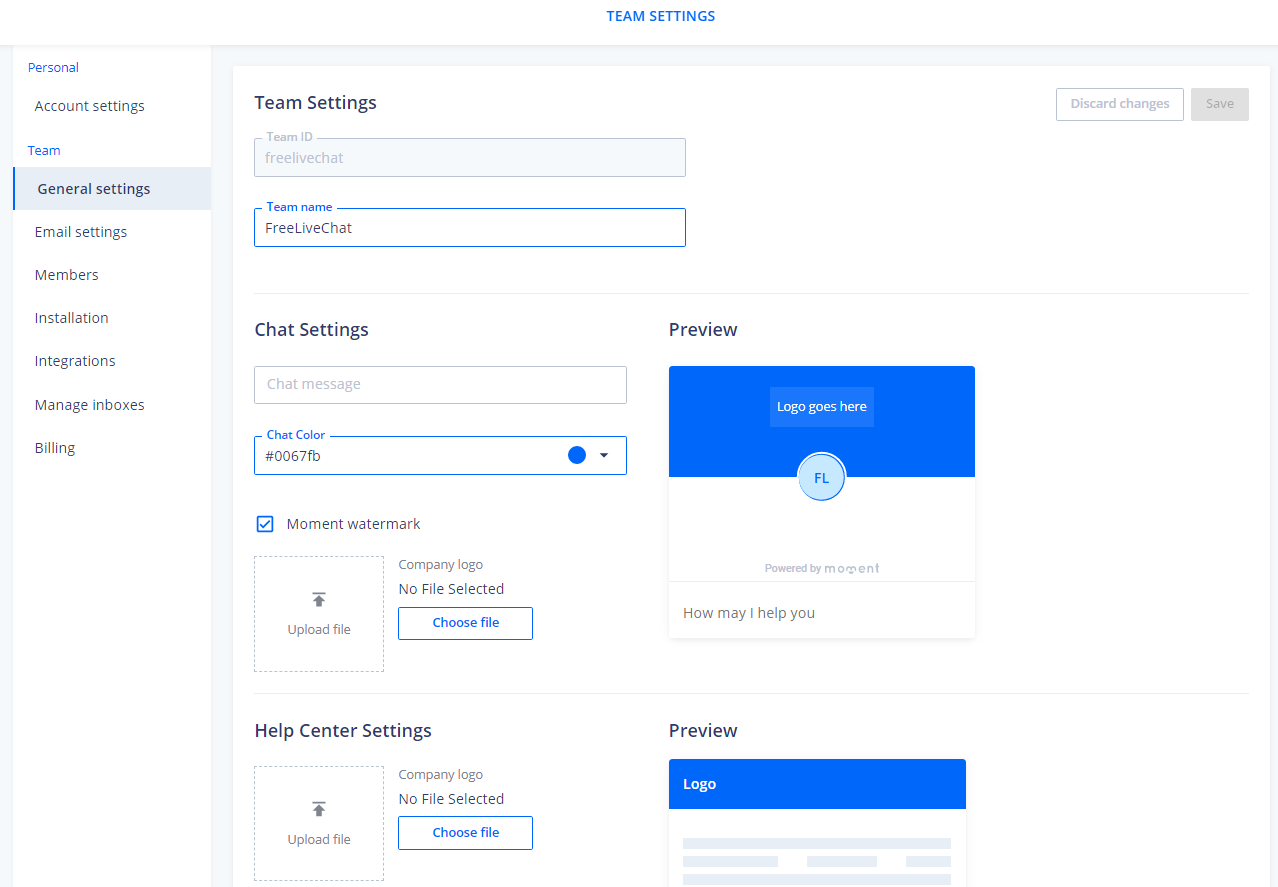The height and width of the screenshot is (887, 1278).
Task: Click the FL avatar in chat preview
Action: coord(821,478)
